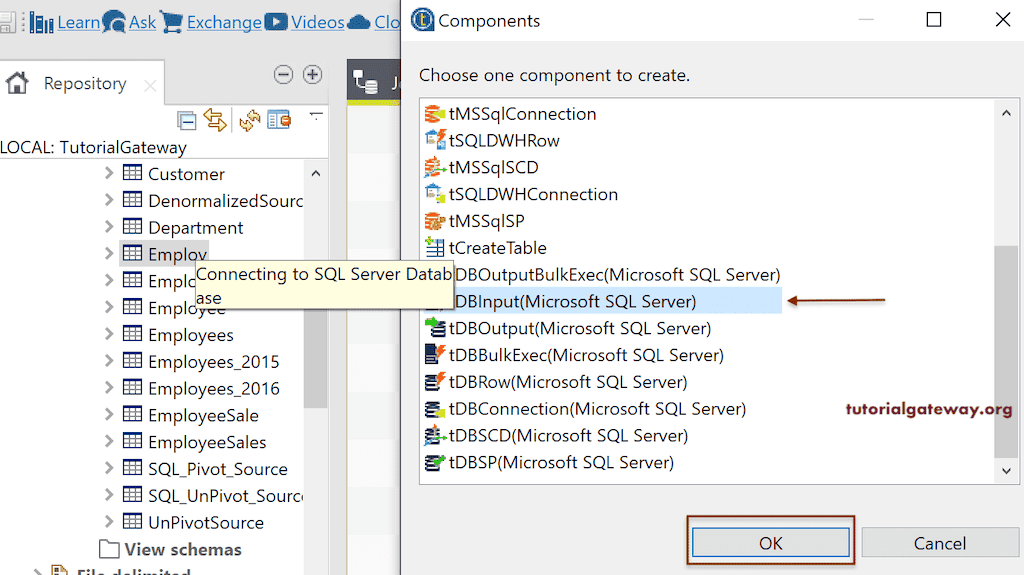This screenshot has width=1024, height=575.
Task: Open the Exchange link in the toolbar
Action: (x=224, y=22)
